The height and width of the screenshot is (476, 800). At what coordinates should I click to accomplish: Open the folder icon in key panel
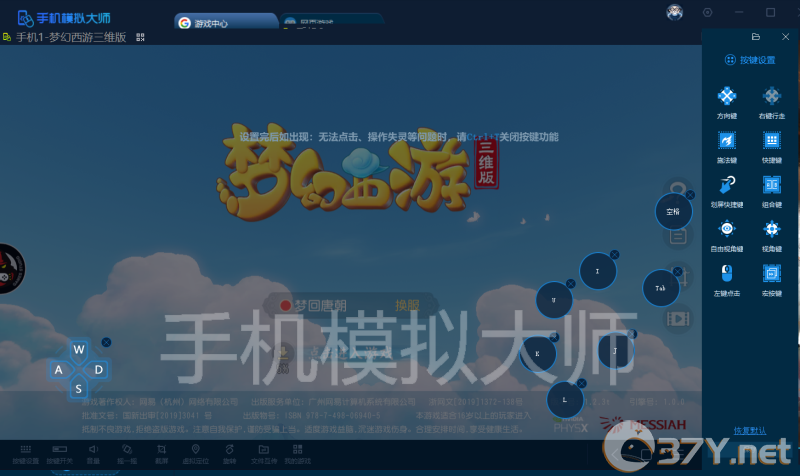(x=756, y=37)
